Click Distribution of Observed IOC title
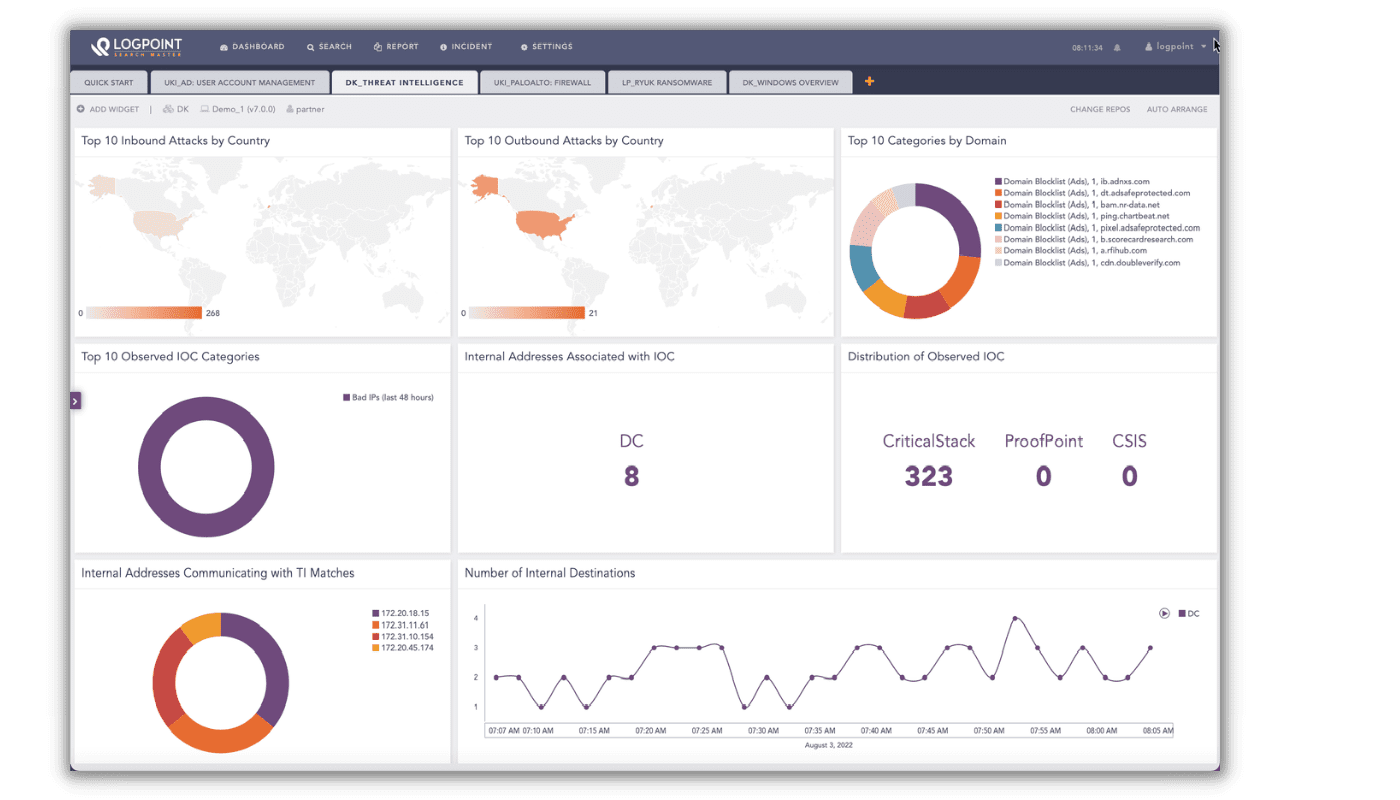Image resolution: width=1400 pixels, height=800 pixels. coord(926,357)
